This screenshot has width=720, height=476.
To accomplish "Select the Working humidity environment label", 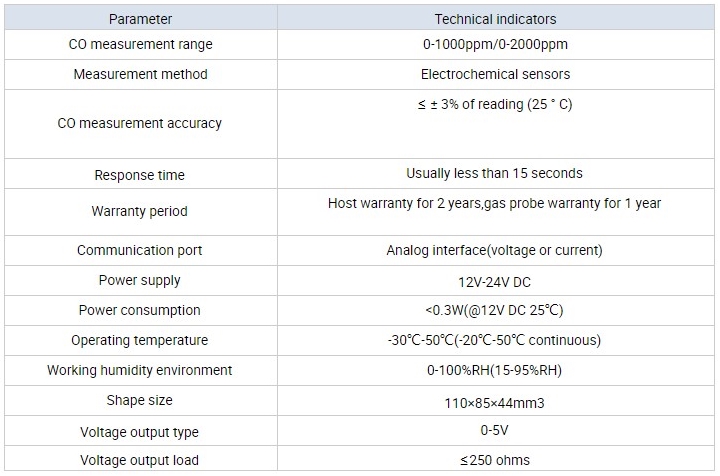I will point(140,371).
